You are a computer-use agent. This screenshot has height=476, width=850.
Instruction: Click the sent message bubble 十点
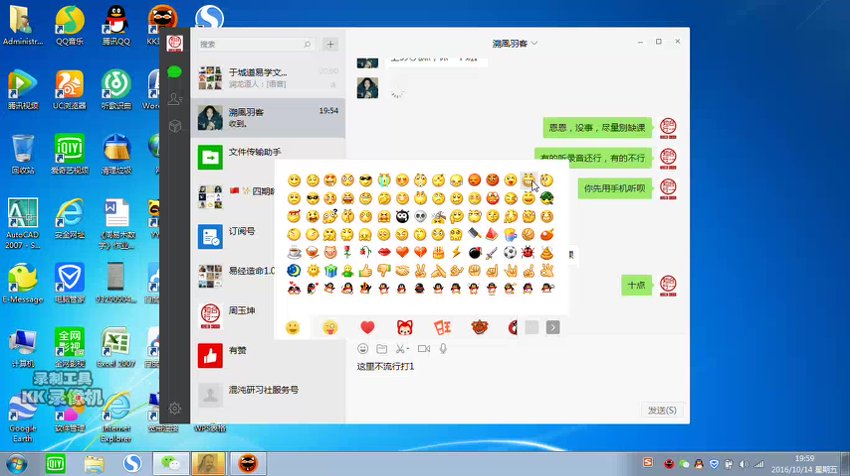click(x=636, y=285)
